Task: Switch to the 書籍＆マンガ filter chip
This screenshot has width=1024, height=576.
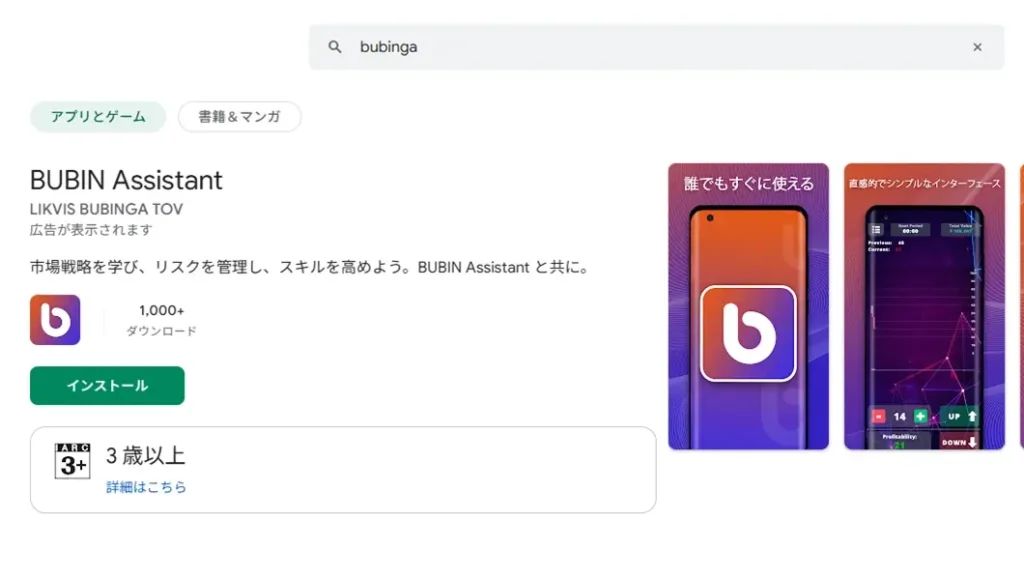Action: [240, 117]
